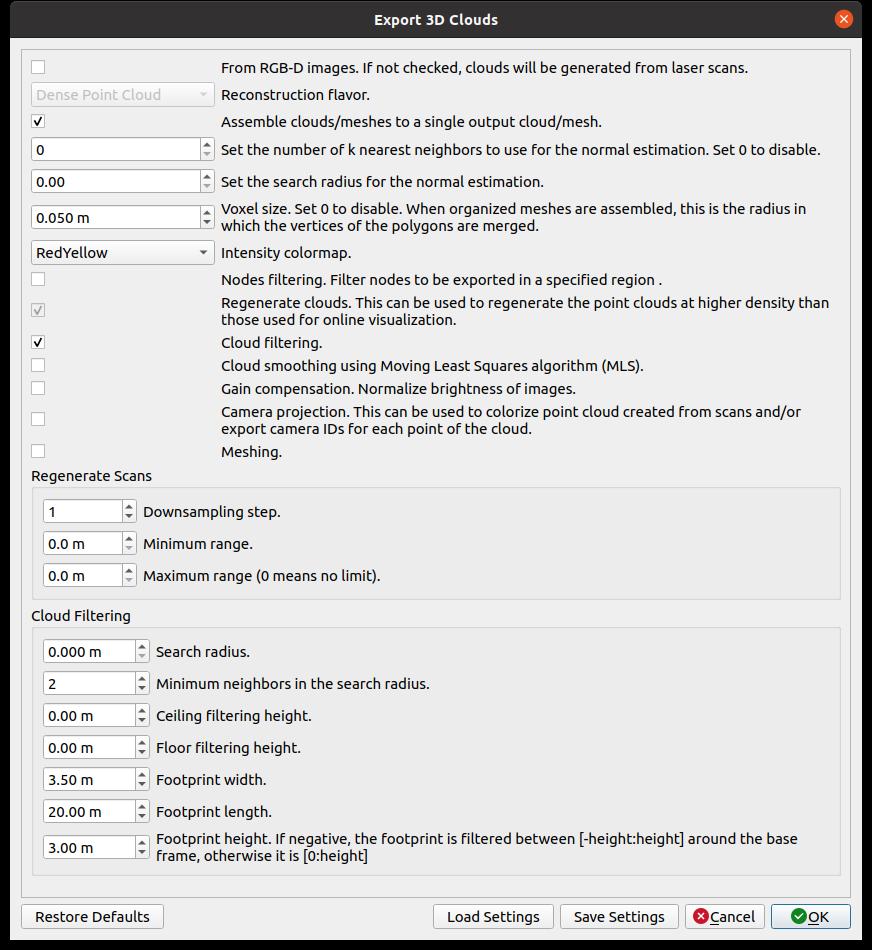Viewport: 872px width, 950px height.
Task: Disable the Cloud filtering checkbox
Action: tap(38, 342)
